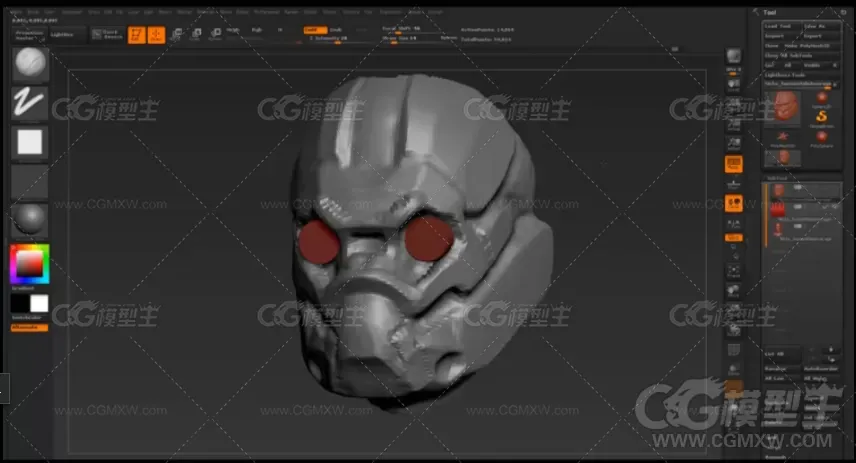856x463 pixels.
Task: Select the stroke type icon
Action: pyautogui.click(x=30, y=103)
